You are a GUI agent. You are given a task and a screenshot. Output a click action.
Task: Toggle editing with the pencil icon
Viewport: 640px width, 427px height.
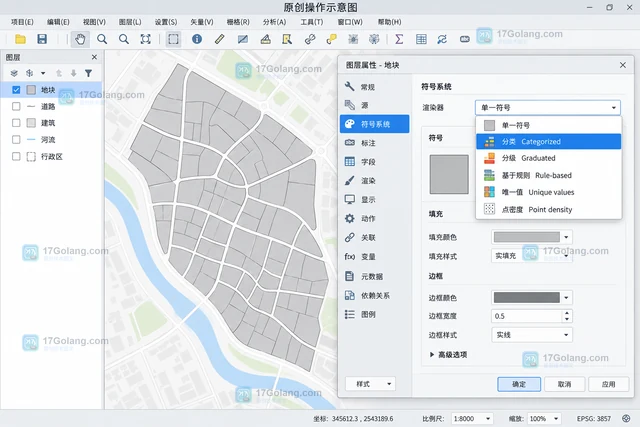click(220, 39)
